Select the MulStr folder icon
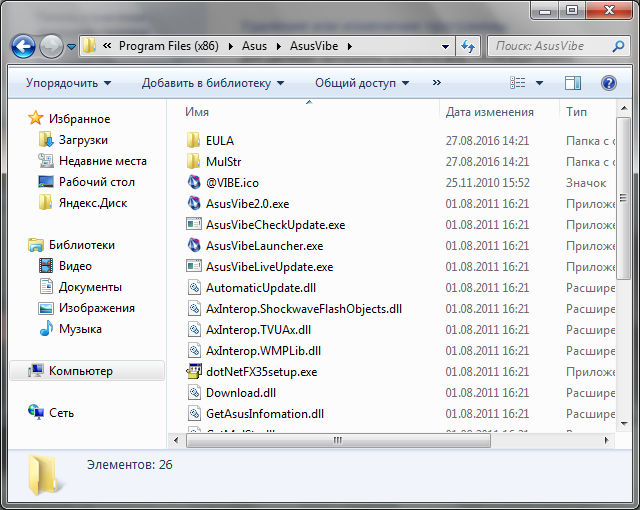The height and width of the screenshot is (510, 640). (193, 161)
